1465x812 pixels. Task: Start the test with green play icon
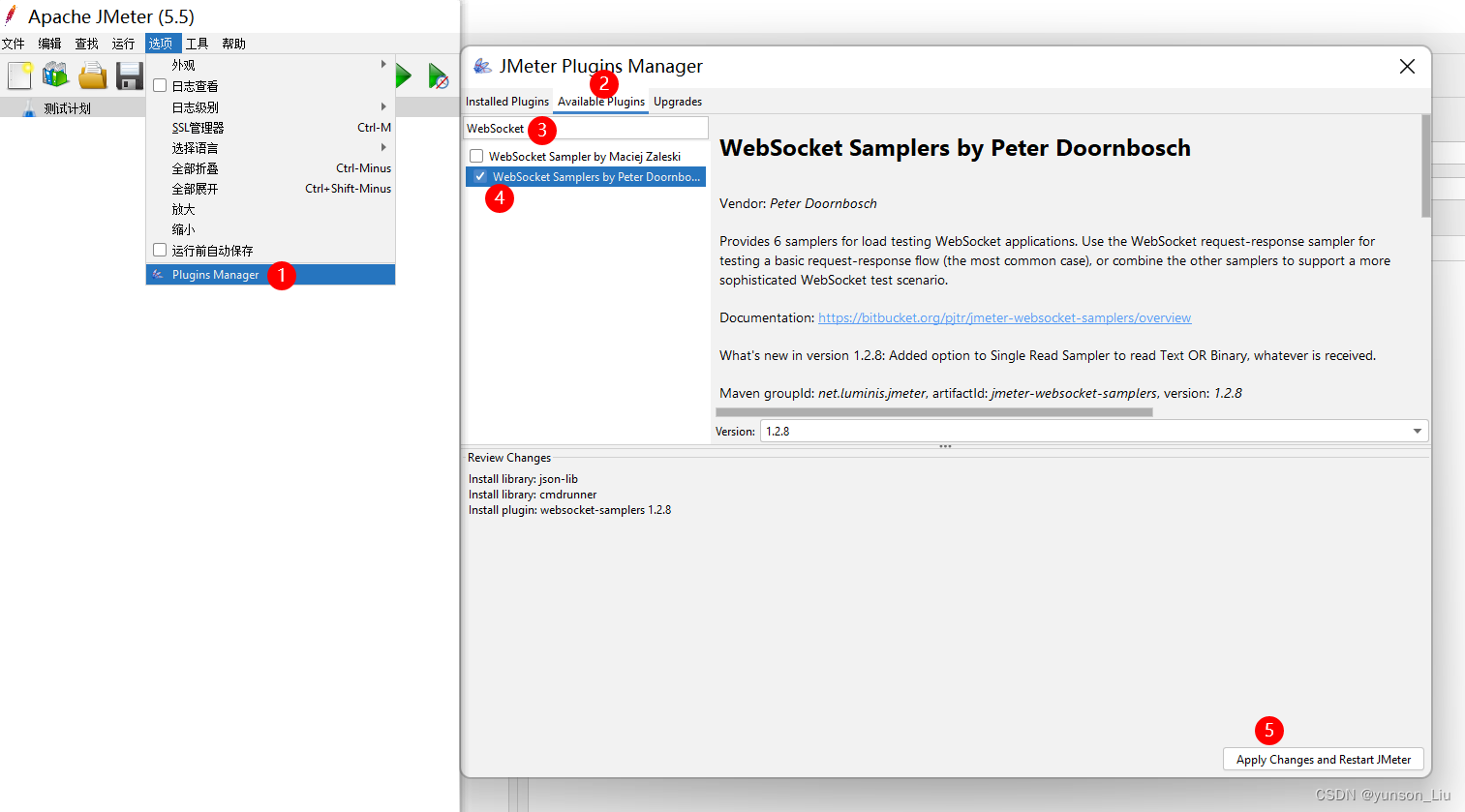(404, 75)
